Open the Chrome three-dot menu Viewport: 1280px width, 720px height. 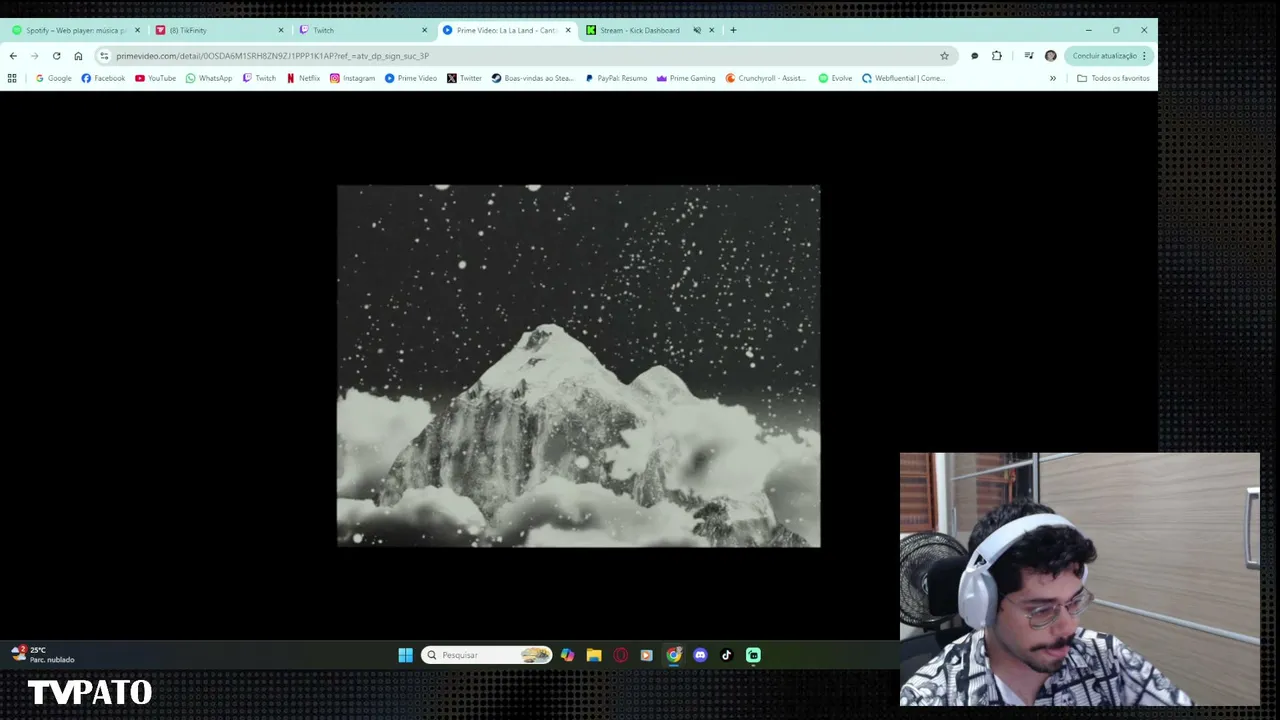point(1144,56)
